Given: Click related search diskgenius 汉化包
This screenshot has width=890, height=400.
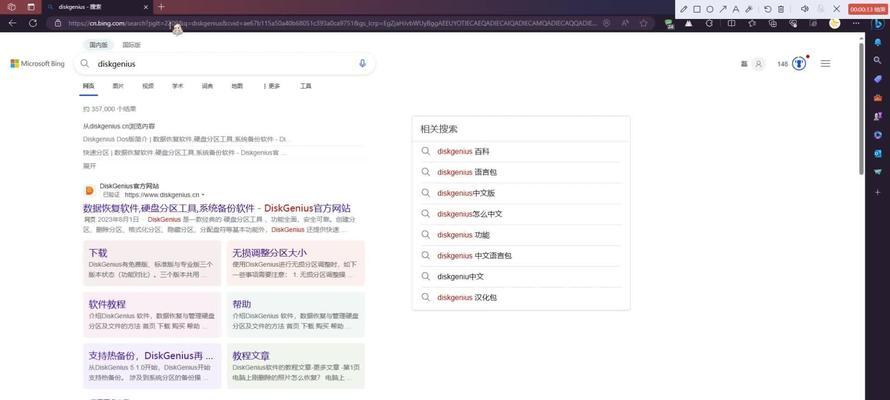Looking at the screenshot, I should [467, 297].
